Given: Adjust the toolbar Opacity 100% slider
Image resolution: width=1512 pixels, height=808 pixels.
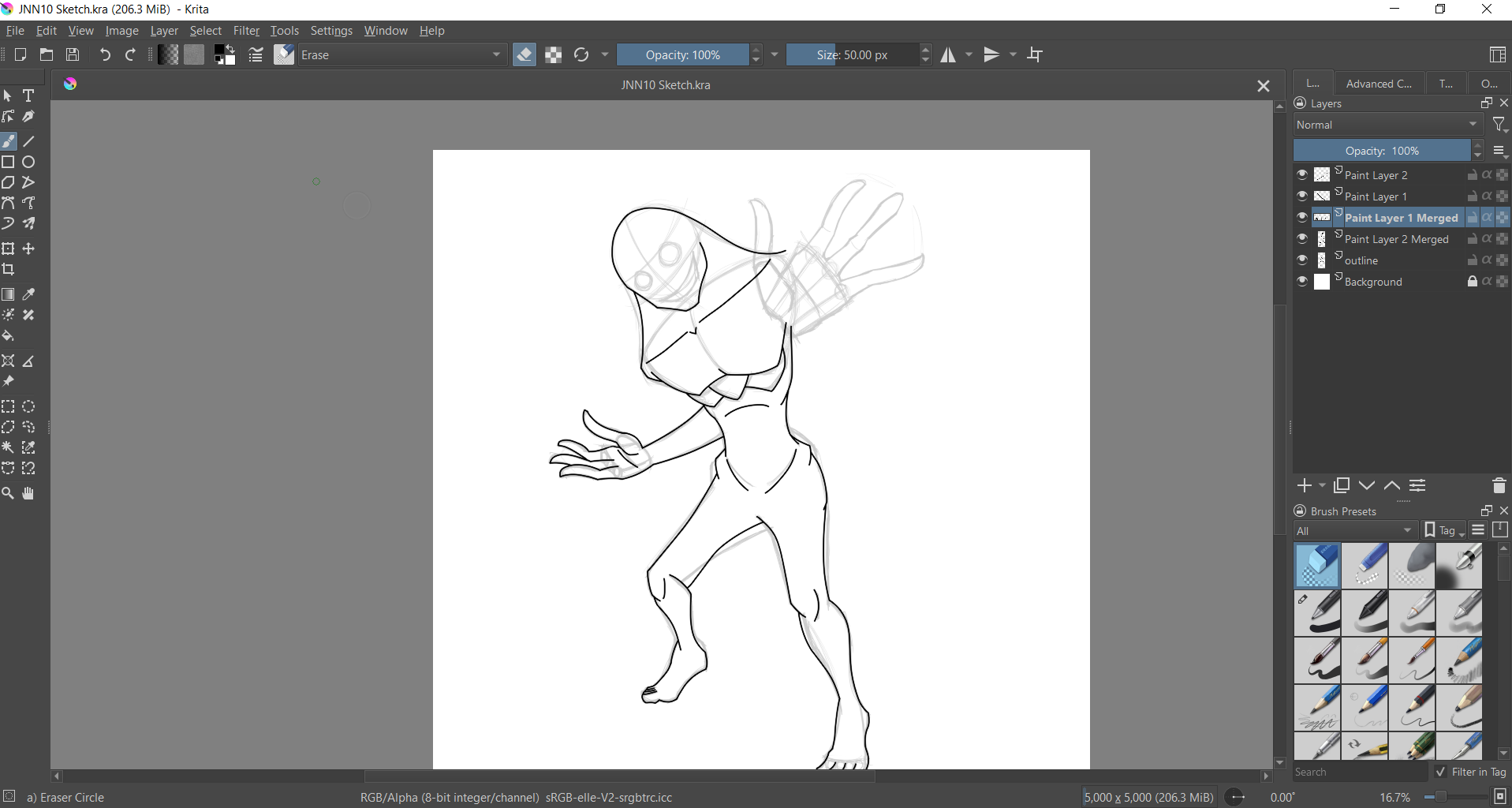Looking at the screenshot, I should click(682, 54).
